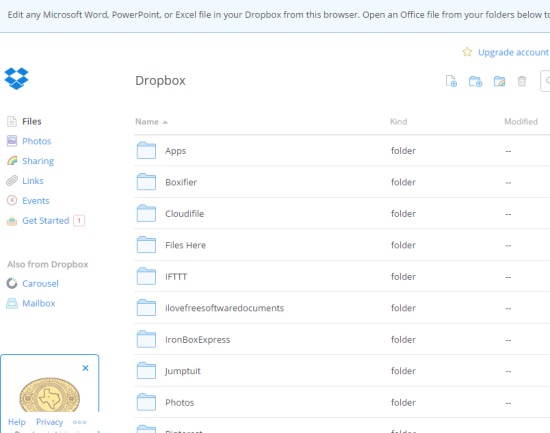Open the Get Started guide
The width and height of the screenshot is (550, 433).
46,220
